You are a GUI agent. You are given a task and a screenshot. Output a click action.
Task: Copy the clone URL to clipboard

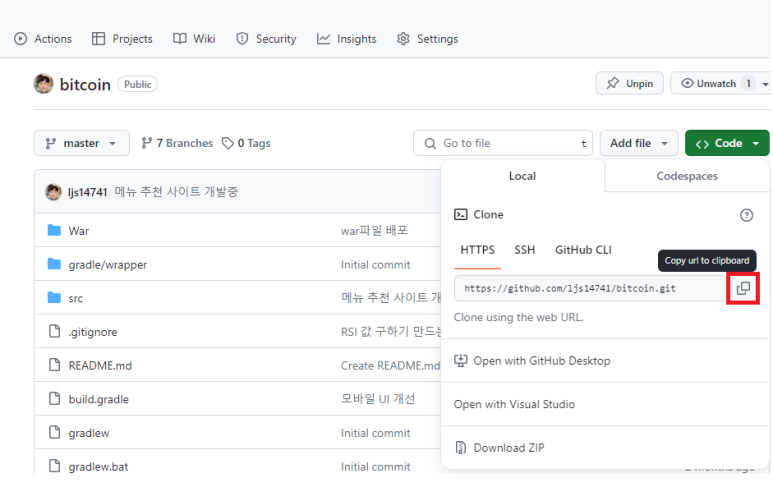click(x=743, y=288)
